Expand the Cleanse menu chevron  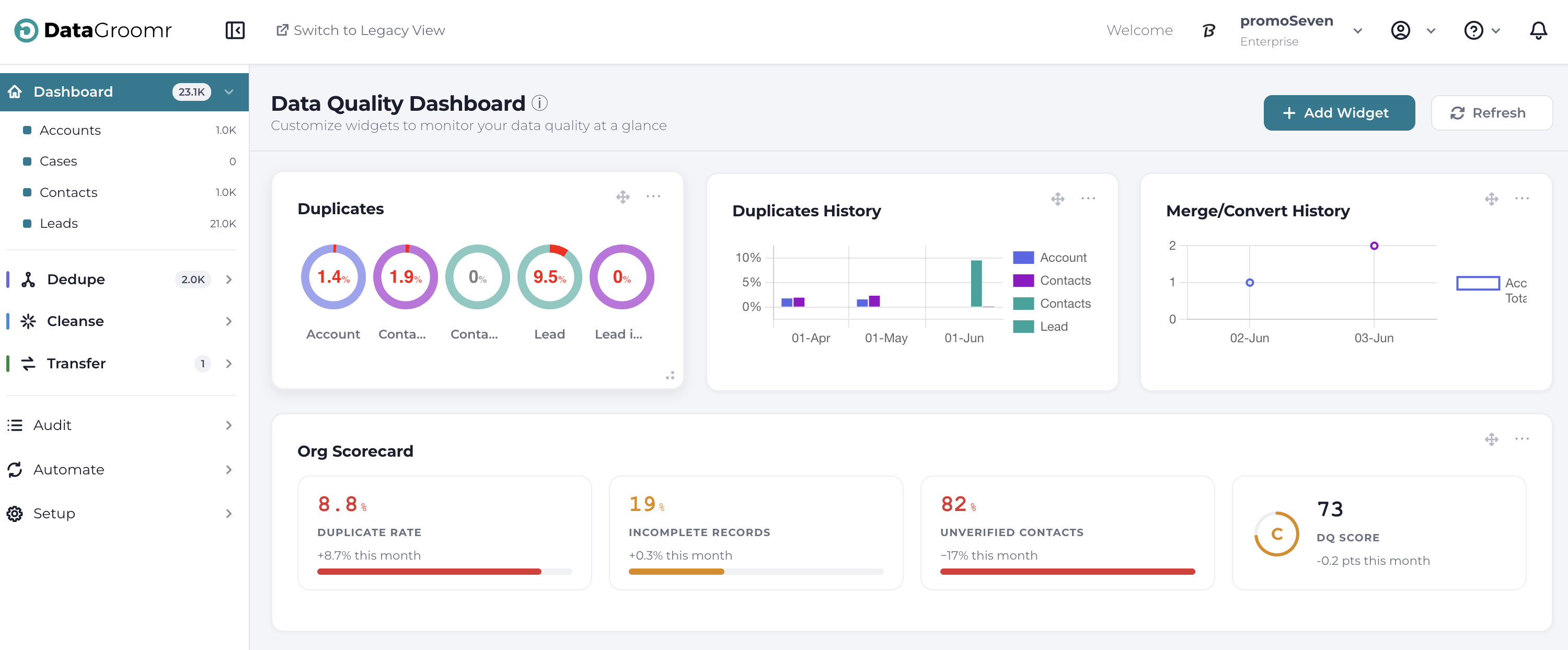tap(229, 321)
